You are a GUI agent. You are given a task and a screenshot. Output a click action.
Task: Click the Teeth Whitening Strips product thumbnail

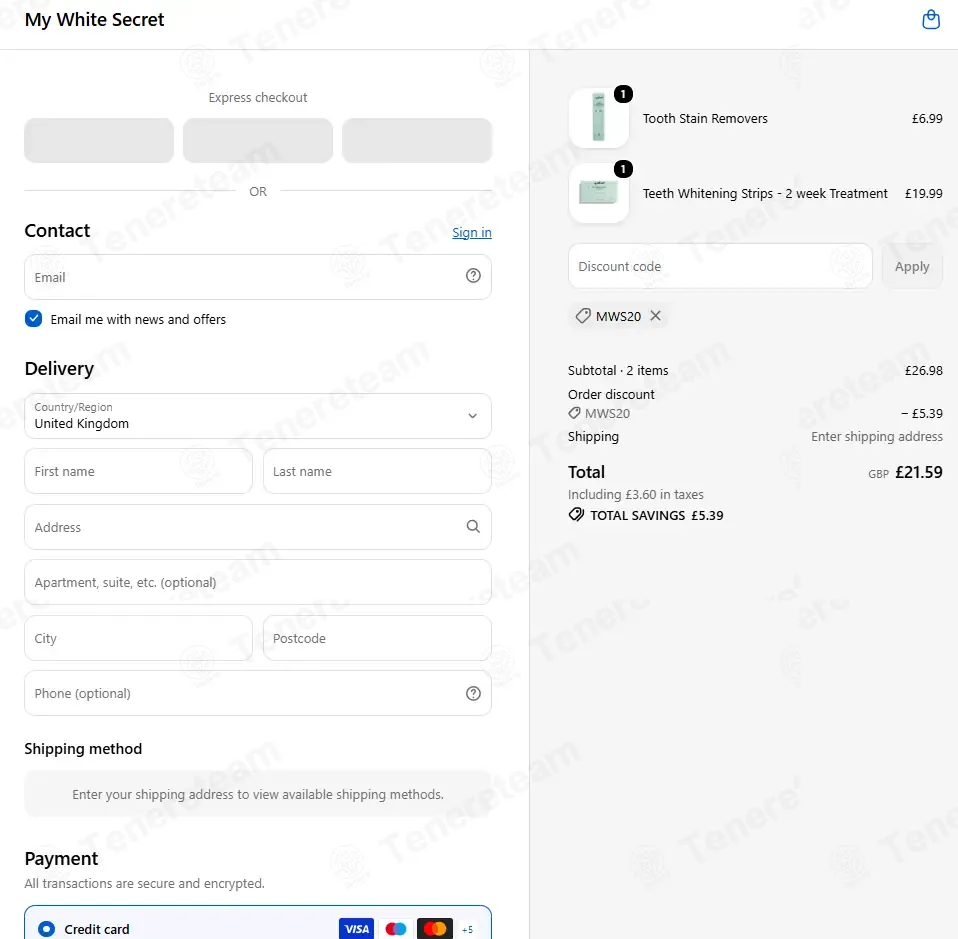[599, 193]
